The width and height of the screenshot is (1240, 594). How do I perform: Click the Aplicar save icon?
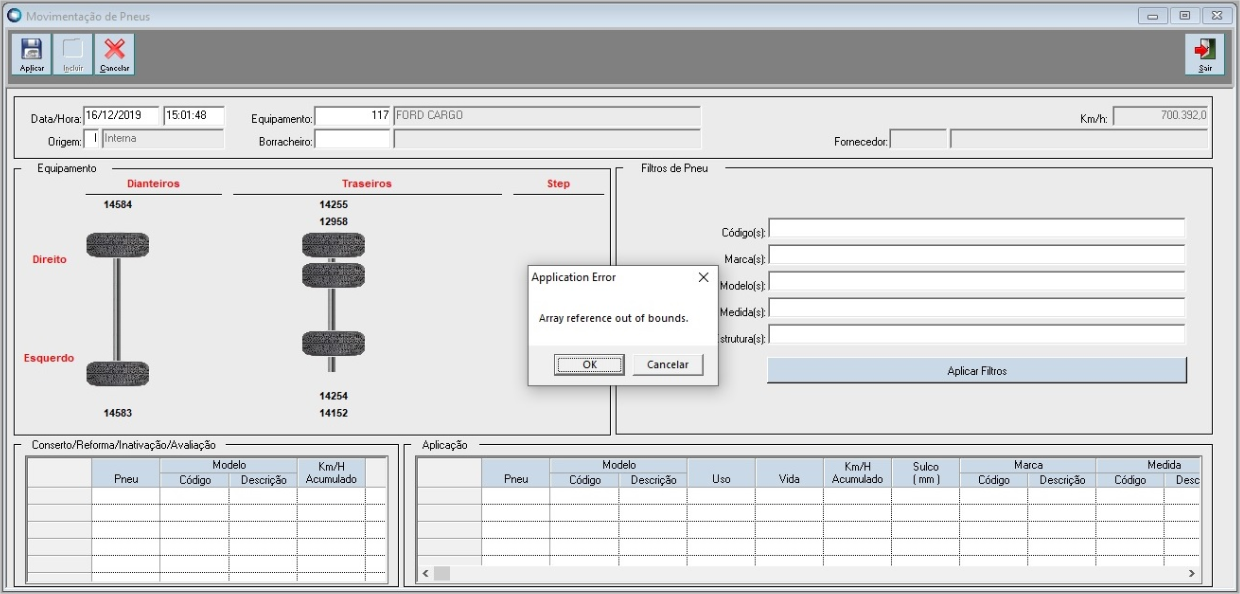[32, 54]
